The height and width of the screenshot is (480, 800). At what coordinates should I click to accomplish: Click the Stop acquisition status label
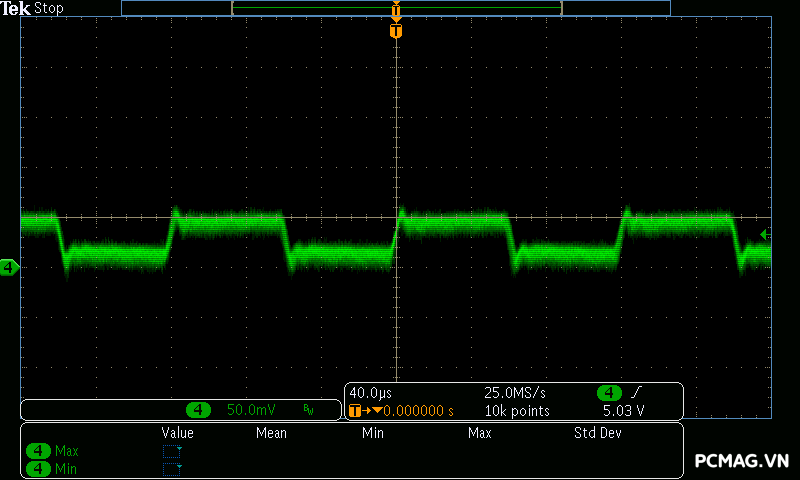[x=48, y=9]
